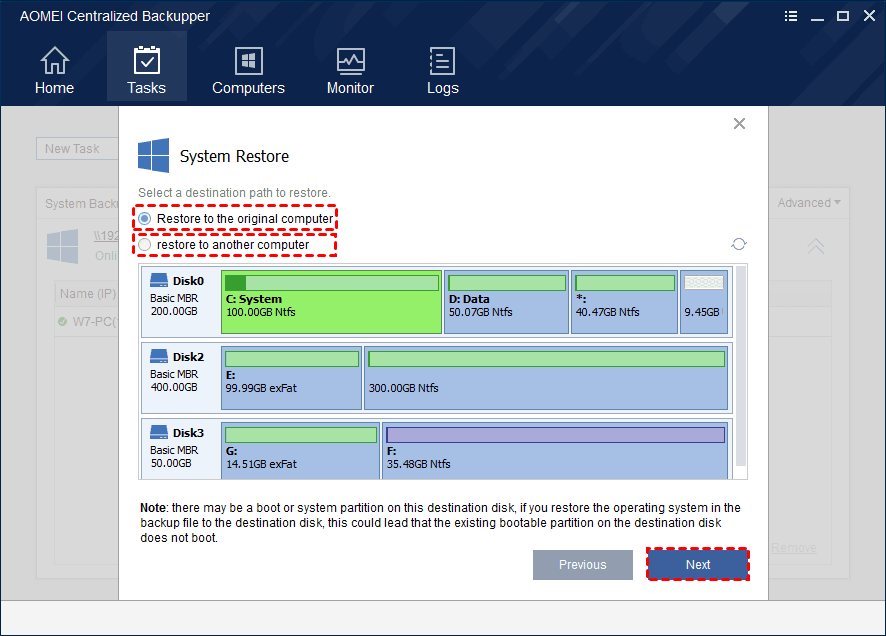
Task: Click the Windows logo in System Restore header
Action: point(153,155)
